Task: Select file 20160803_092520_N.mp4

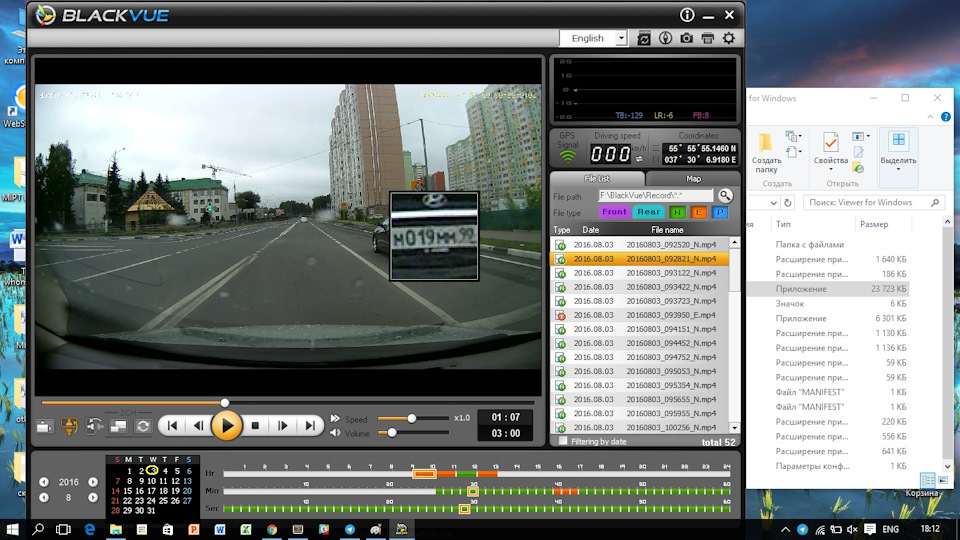Action: 640,244
